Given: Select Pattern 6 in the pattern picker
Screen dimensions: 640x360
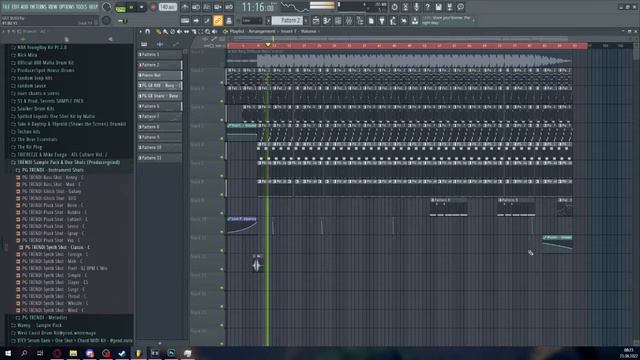Looking at the screenshot, I should tap(160, 106).
